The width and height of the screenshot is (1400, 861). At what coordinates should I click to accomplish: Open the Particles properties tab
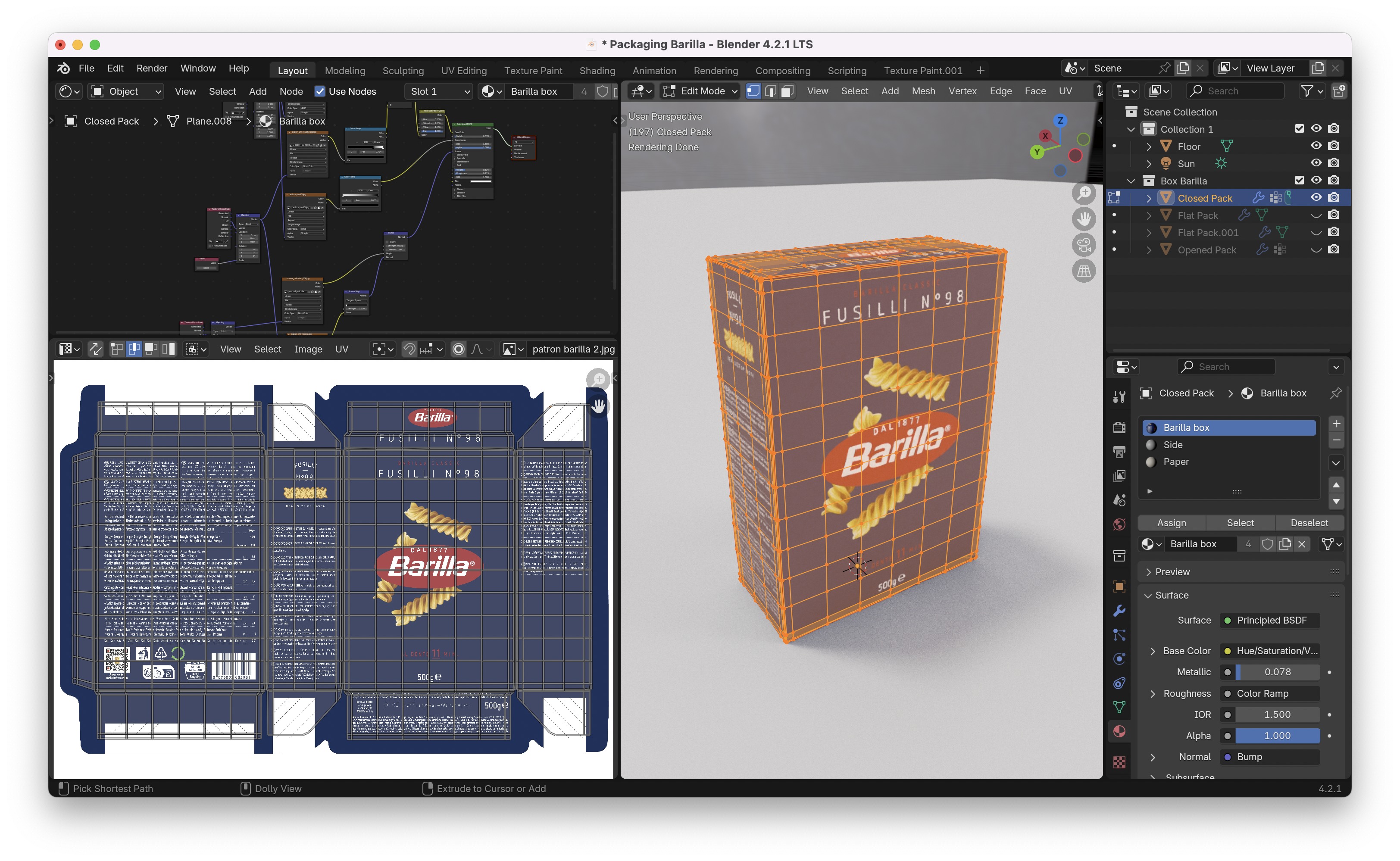coord(1119,635)
